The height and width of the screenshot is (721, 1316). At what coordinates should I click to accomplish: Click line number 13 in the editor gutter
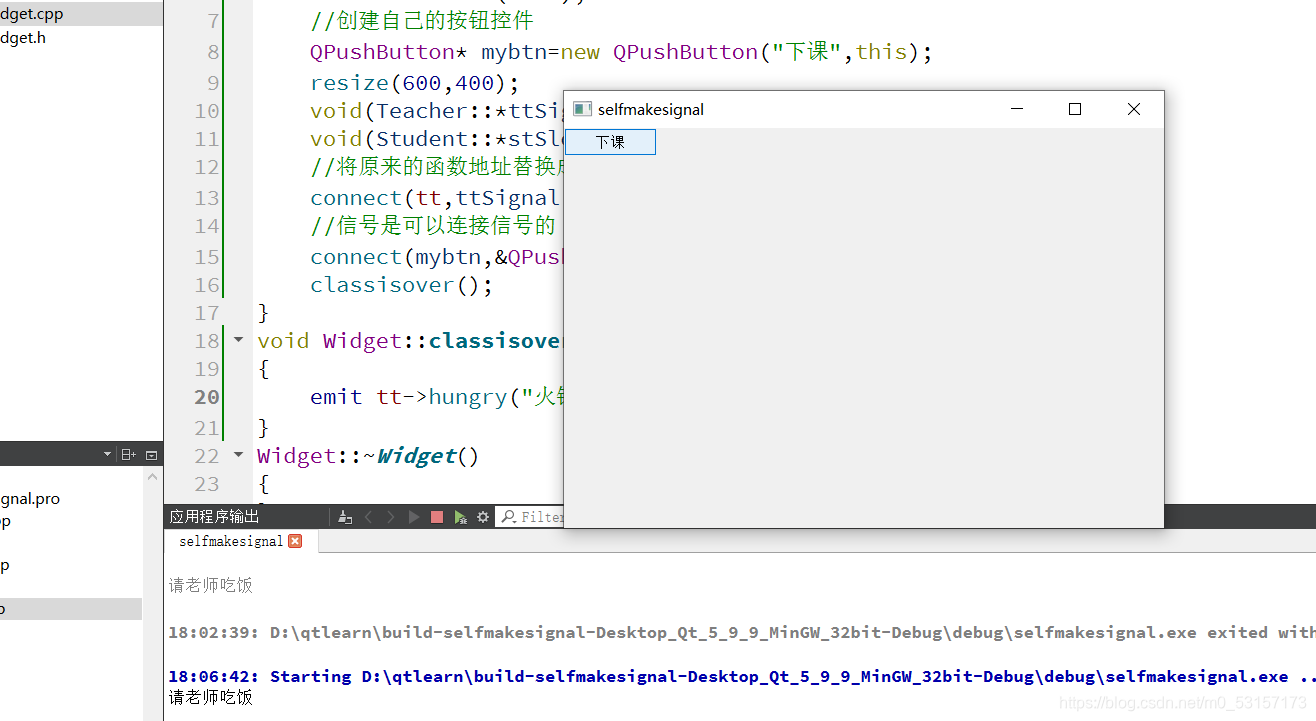tap(207, 198)
